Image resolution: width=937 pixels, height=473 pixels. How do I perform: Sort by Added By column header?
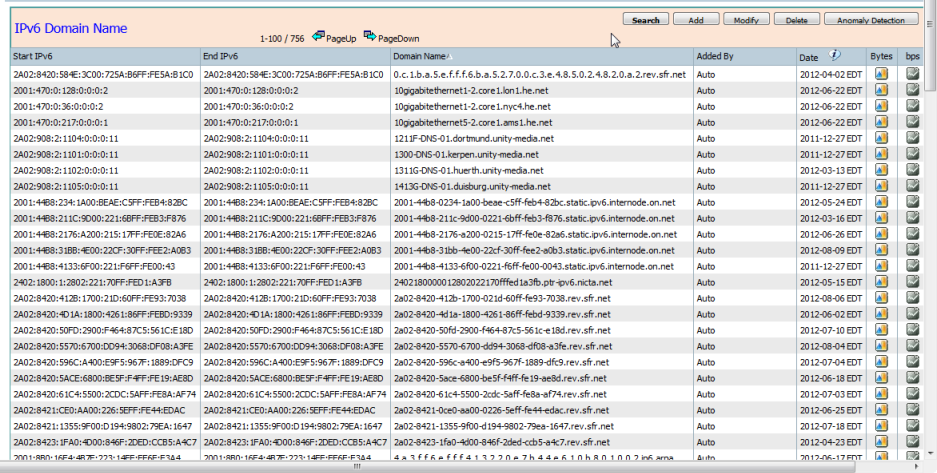click(715, 57)
